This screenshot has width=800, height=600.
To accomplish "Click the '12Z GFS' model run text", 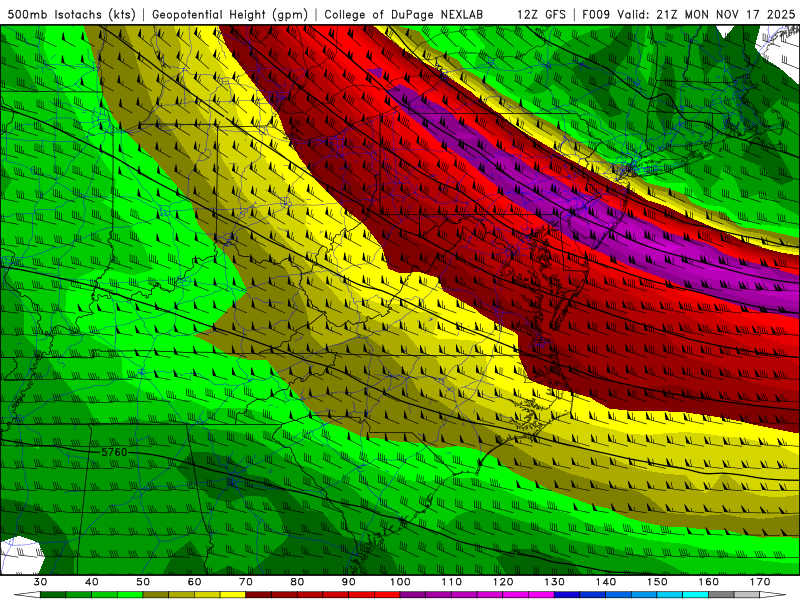I will [541, 14].
